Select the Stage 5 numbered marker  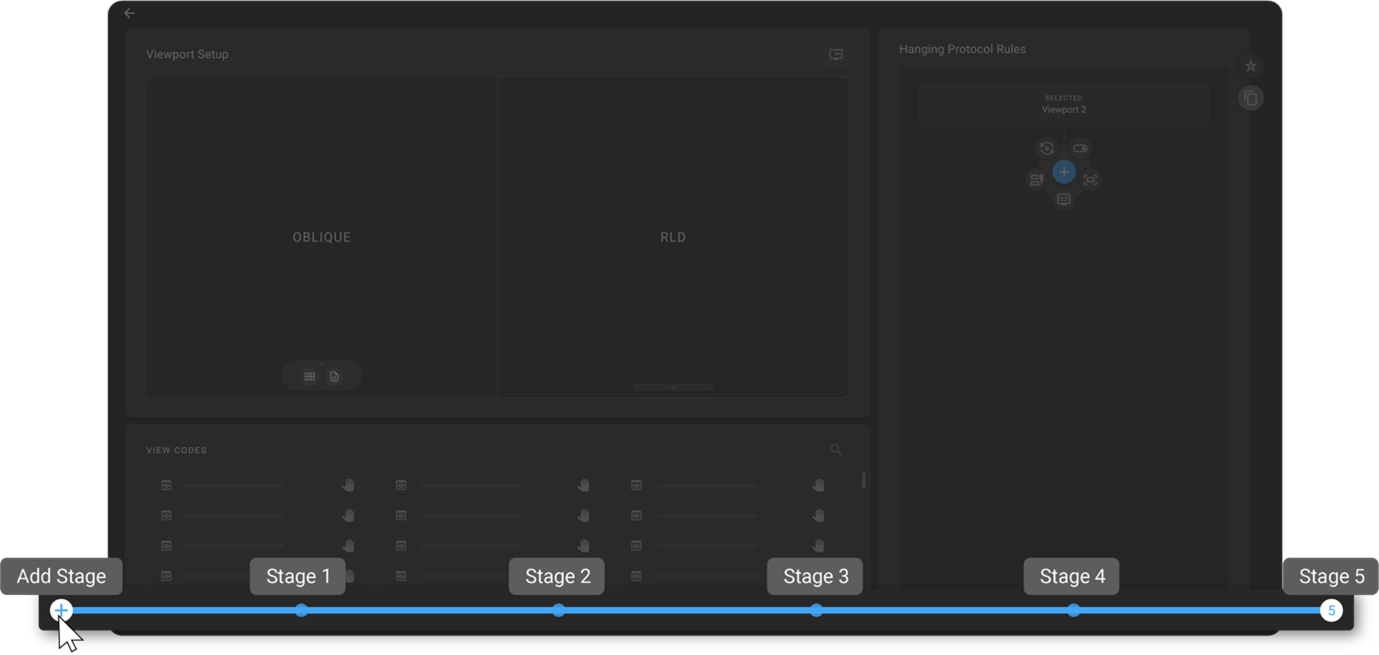[1331, 610]
